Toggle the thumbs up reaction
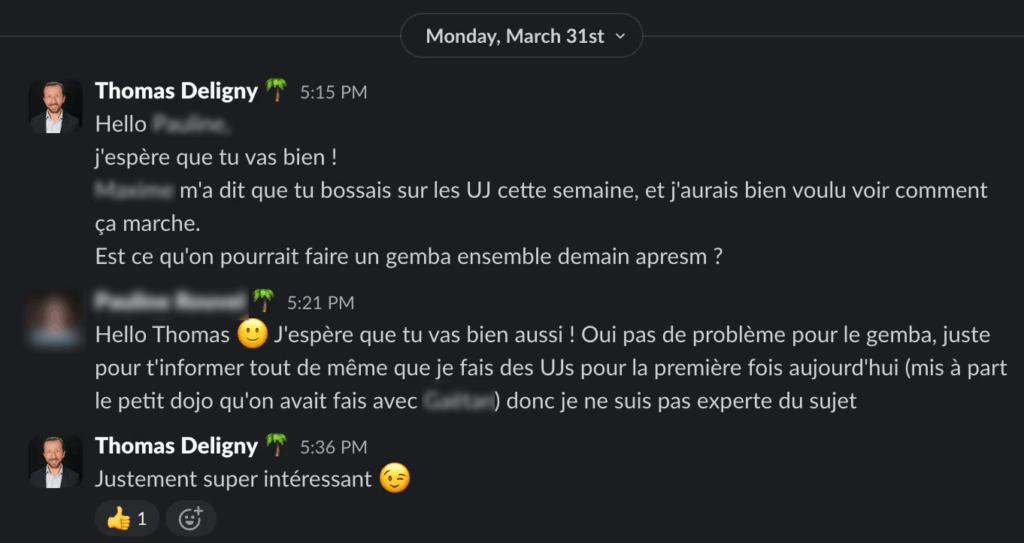 click(127, 518)
